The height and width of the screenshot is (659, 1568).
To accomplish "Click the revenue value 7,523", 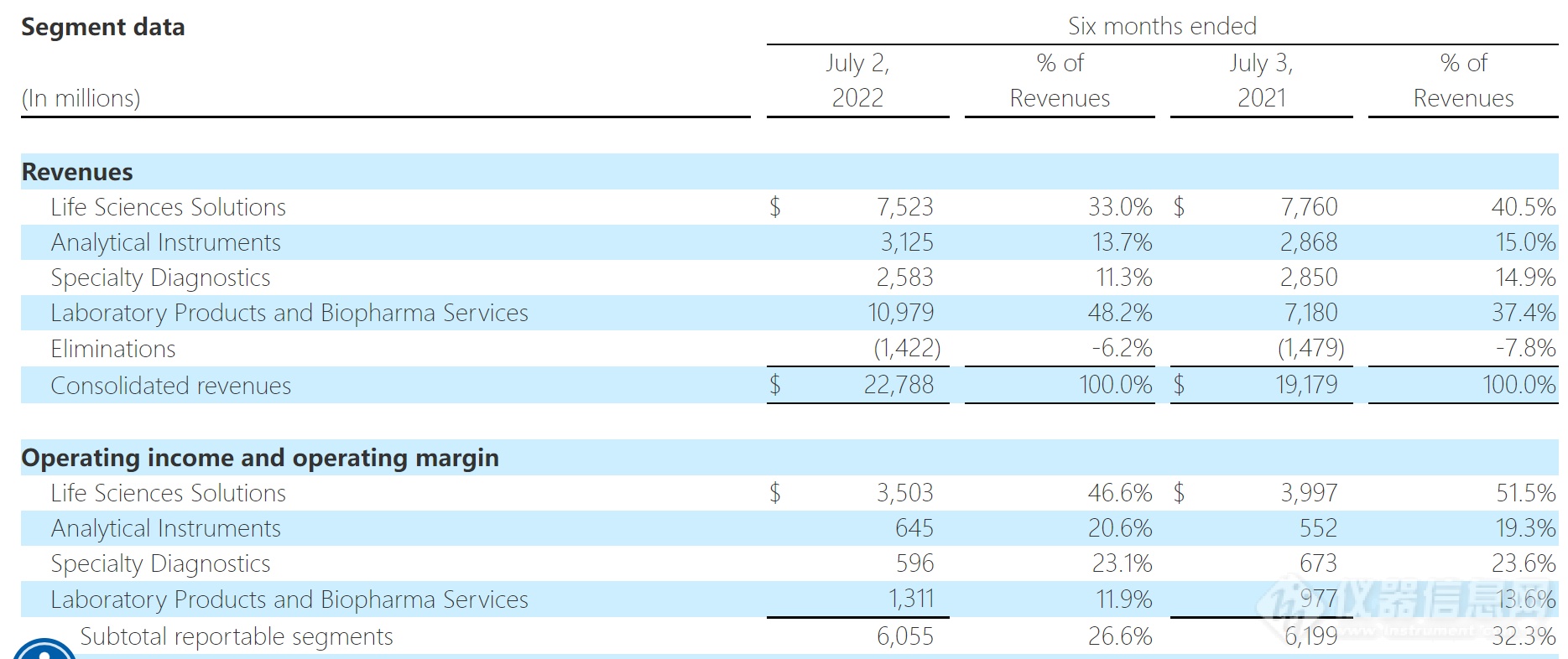I will coord(905,207).
